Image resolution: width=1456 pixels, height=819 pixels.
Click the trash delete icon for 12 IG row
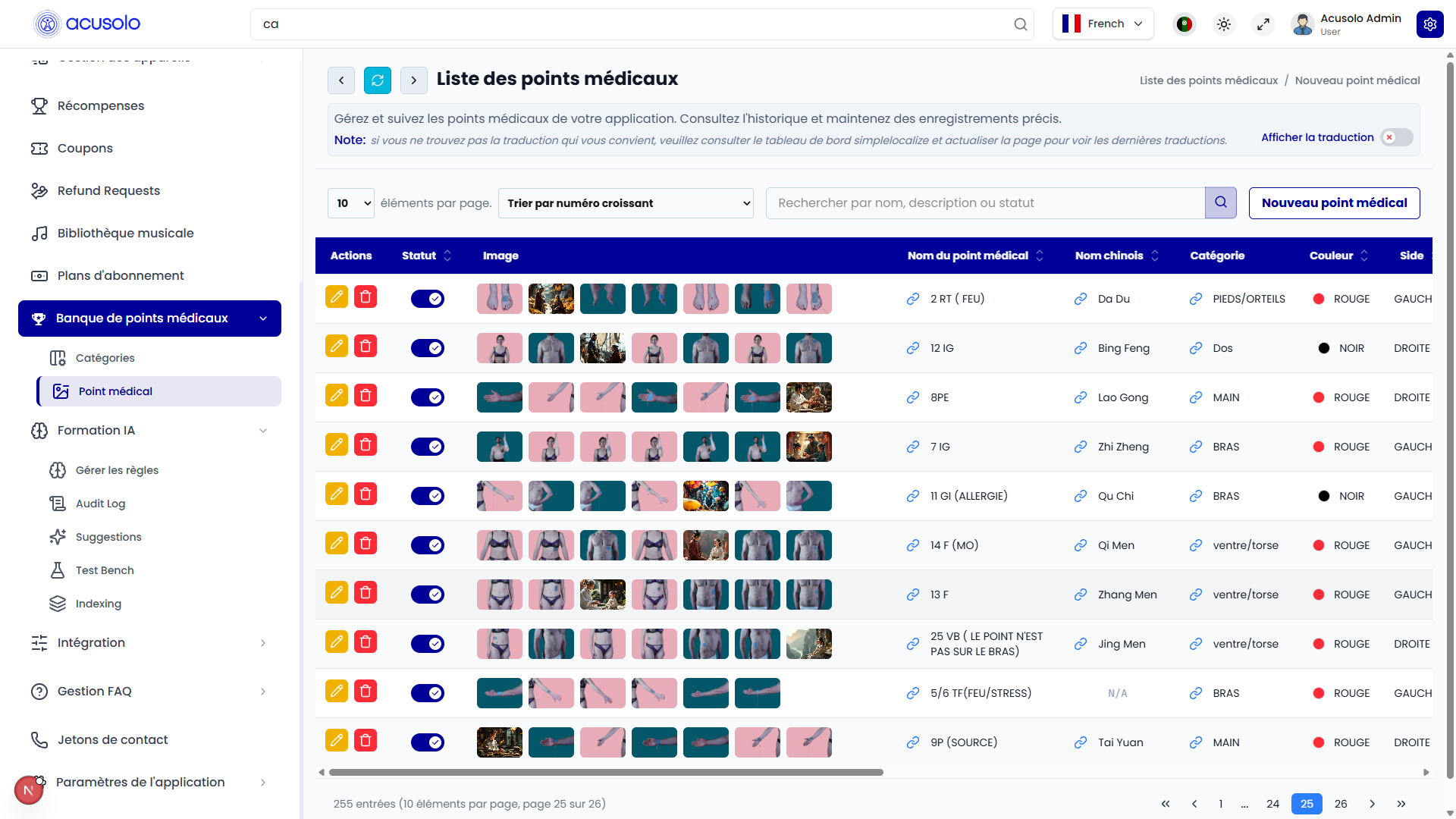coord(366,346)
